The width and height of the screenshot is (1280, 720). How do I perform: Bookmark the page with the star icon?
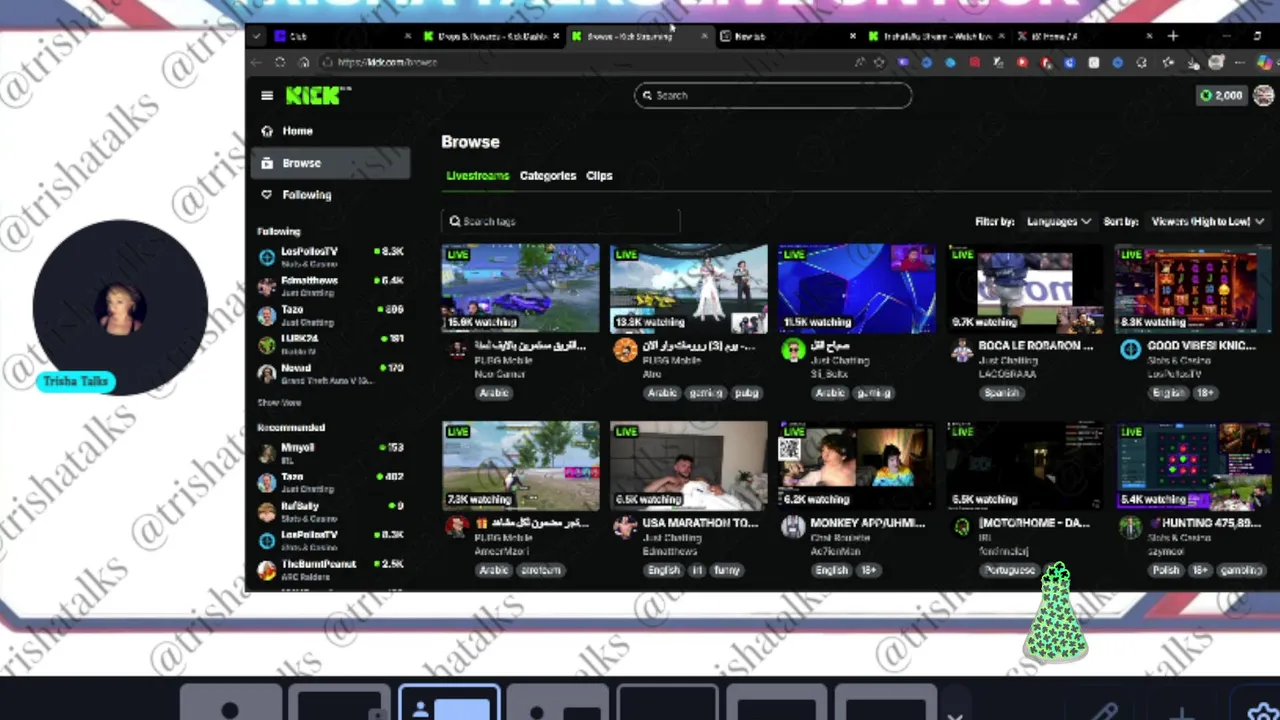pyautogui.click(x=879, y=62)
